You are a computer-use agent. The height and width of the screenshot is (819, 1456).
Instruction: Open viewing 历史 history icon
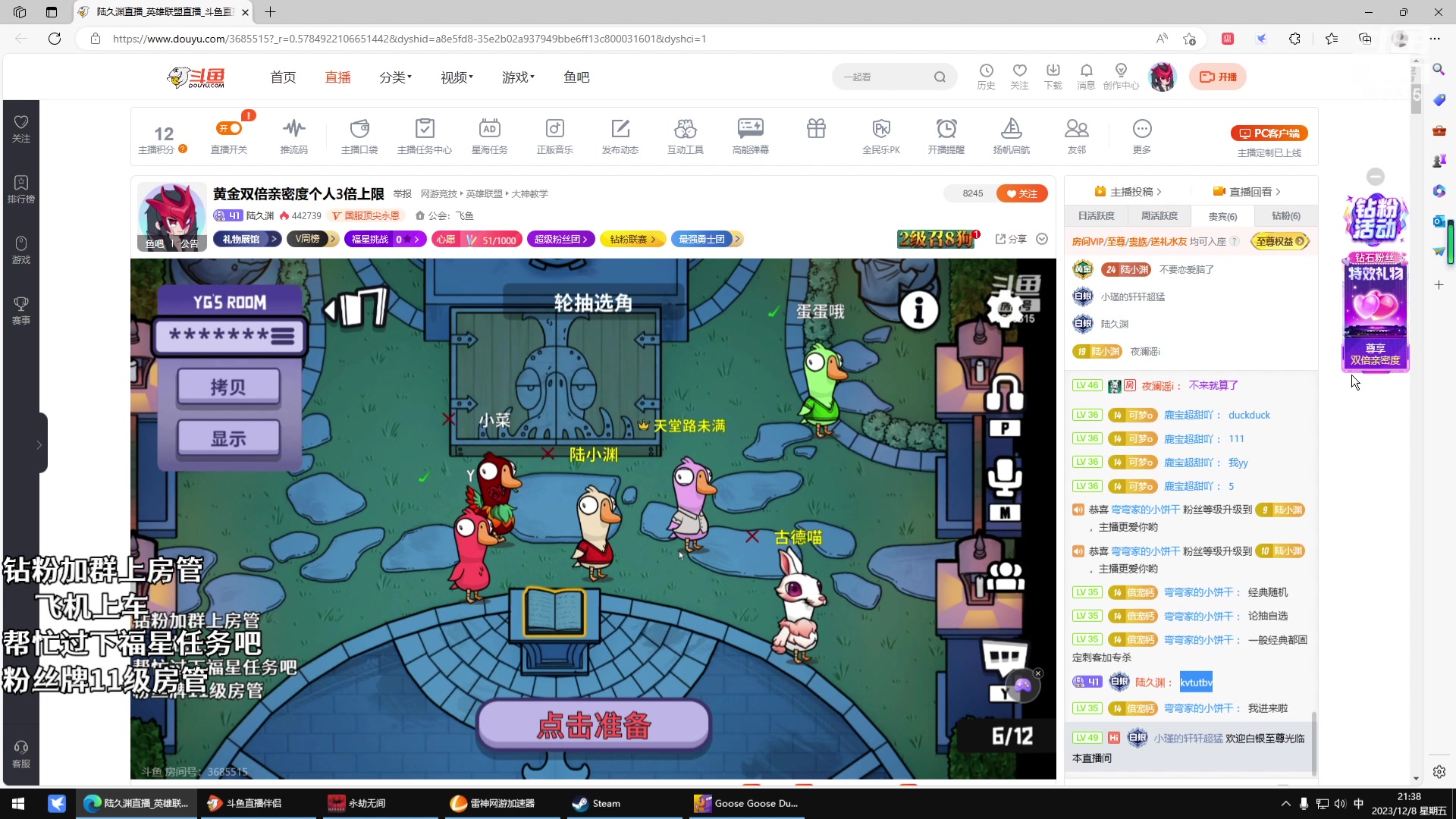[x=986, y=77]
